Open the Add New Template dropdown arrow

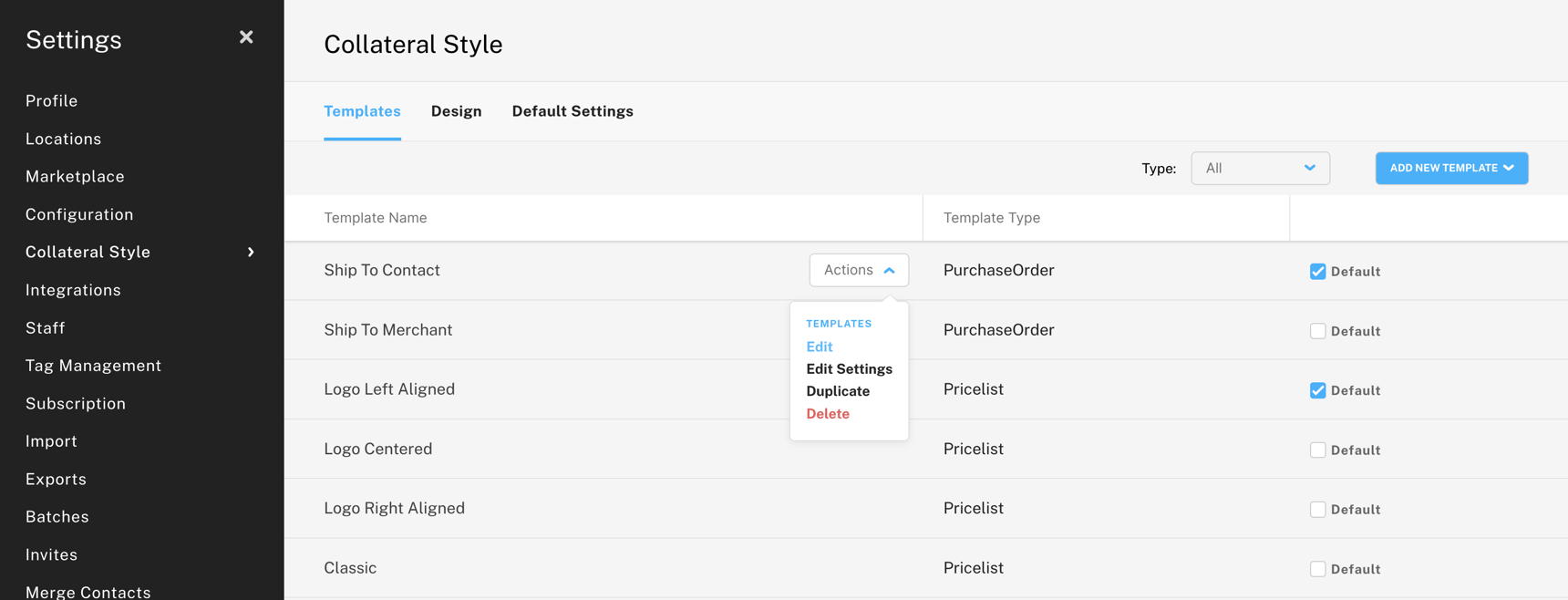coord(1514,168)
